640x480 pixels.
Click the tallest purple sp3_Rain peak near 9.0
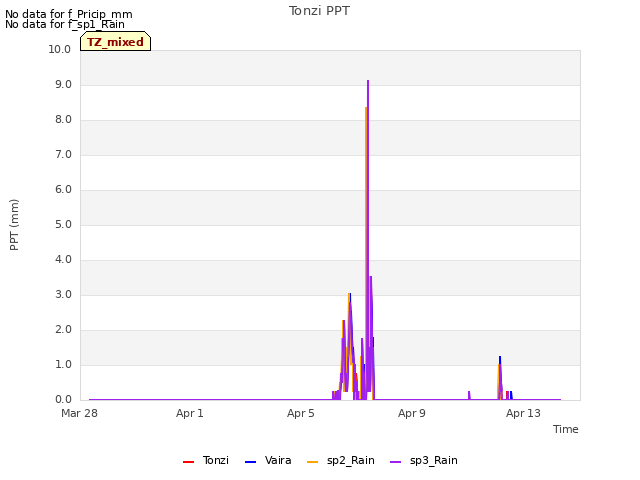(x=368, y=82)
